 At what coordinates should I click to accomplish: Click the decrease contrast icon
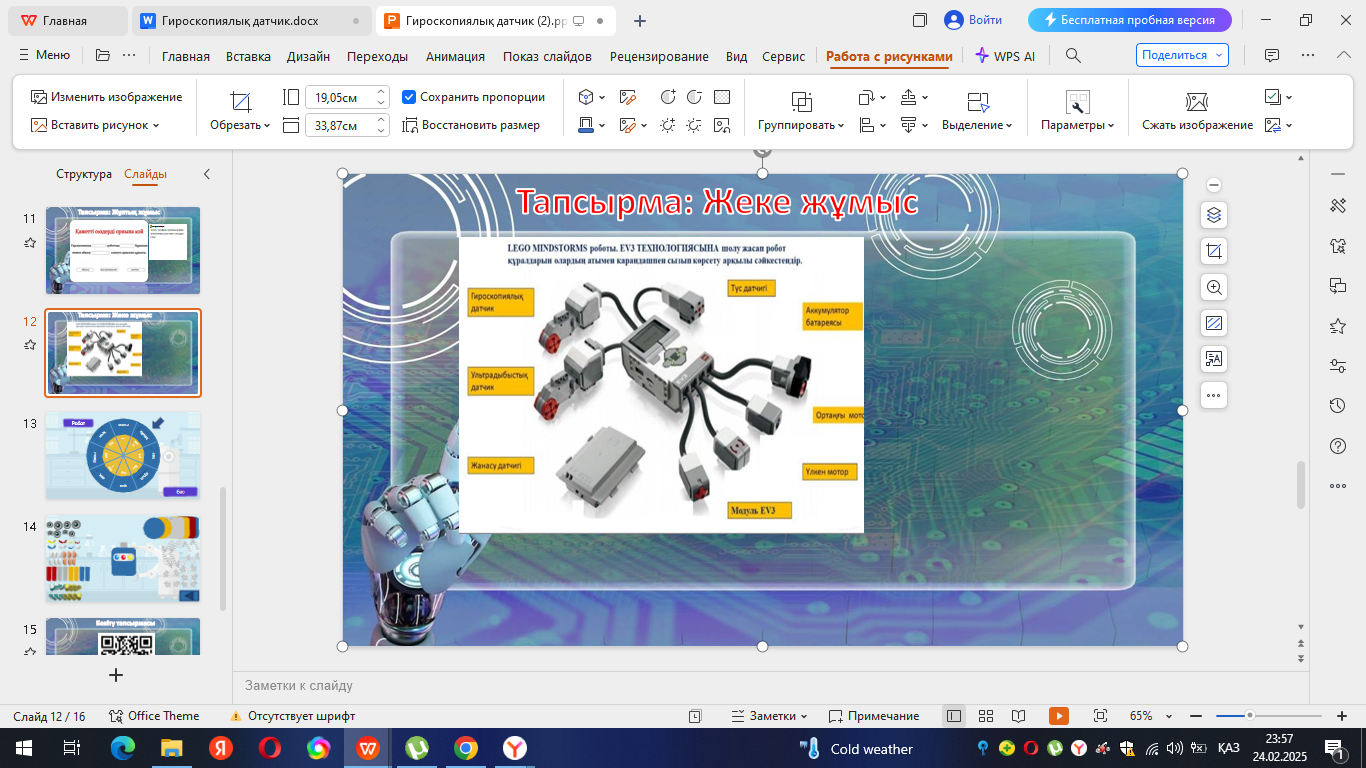[x=695, y=97]
